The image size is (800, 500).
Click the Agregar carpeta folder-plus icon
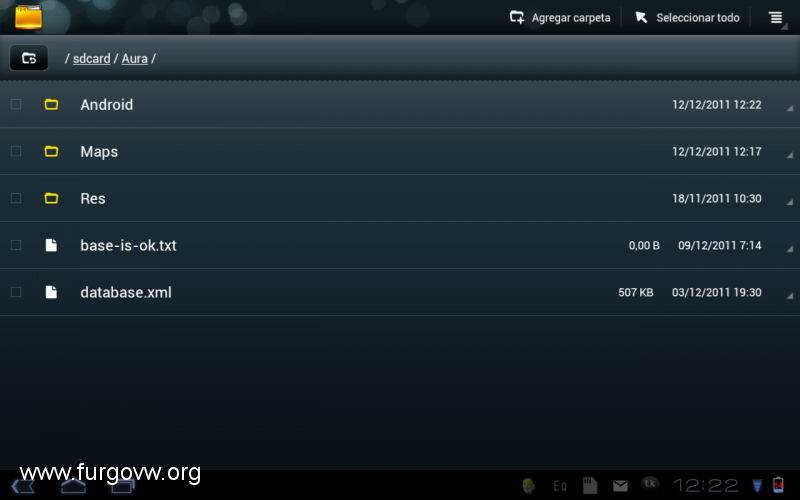point(516,17)
